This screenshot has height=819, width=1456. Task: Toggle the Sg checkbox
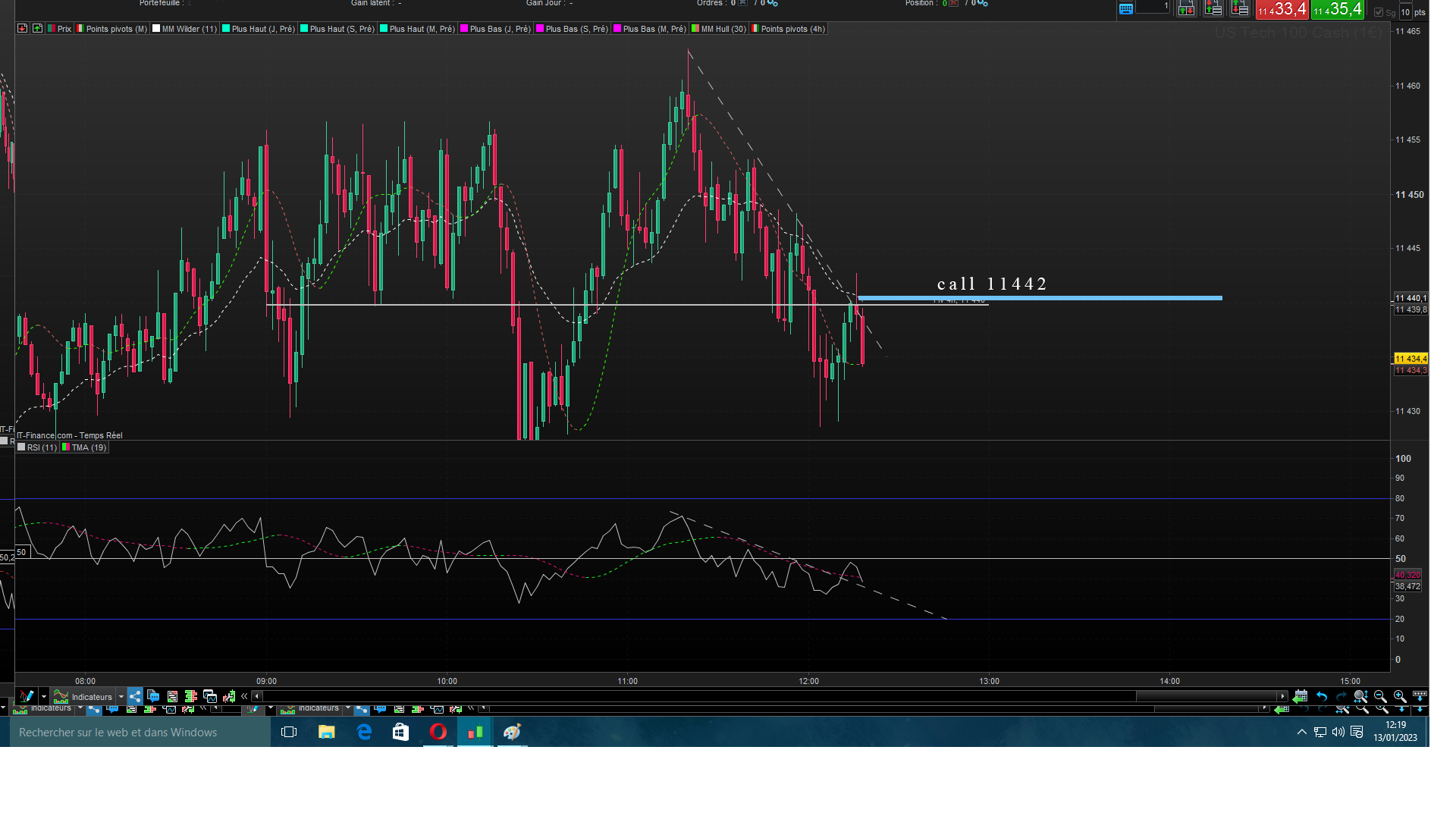pyautogui.click(x=1379, y=12)
